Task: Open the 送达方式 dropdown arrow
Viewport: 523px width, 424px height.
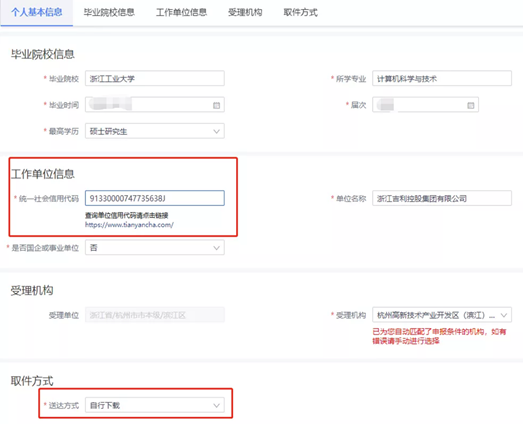Action: click(x=216, y=406)
